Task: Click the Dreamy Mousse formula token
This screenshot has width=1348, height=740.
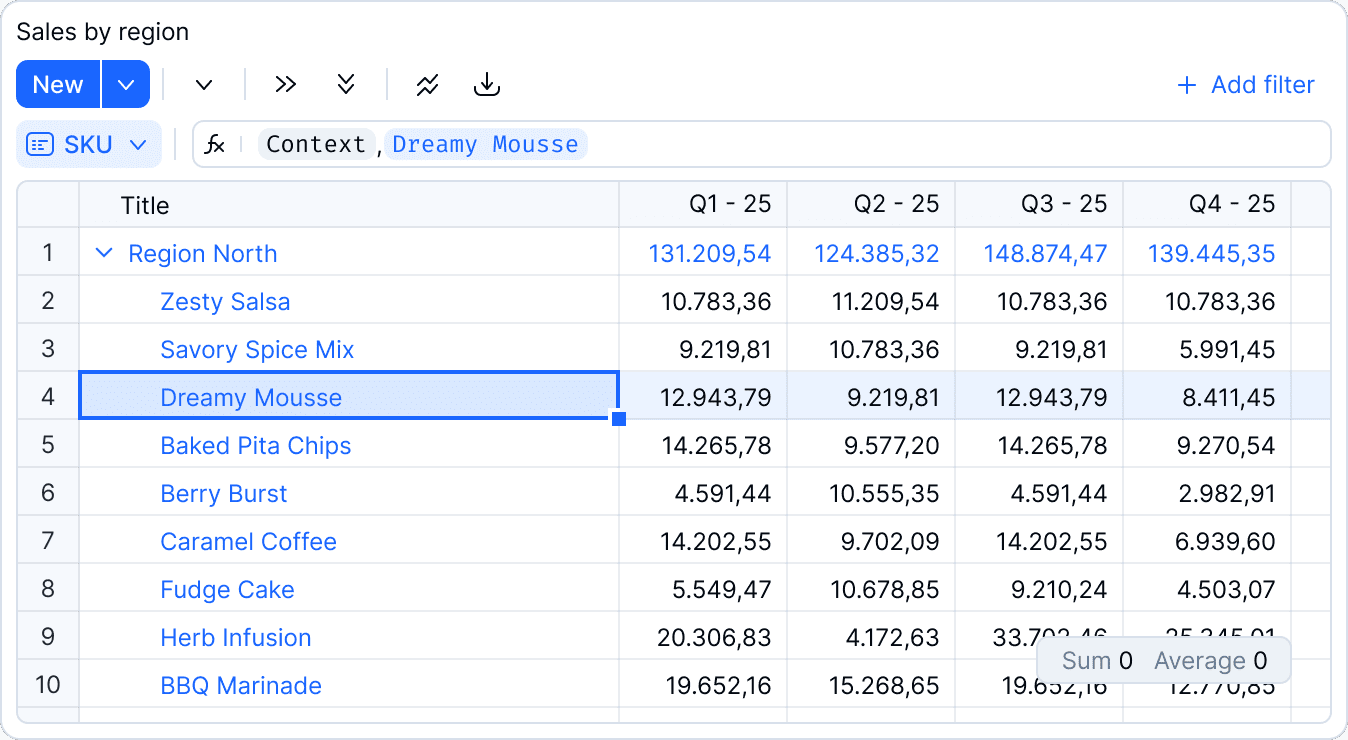Action: [486, 145]
